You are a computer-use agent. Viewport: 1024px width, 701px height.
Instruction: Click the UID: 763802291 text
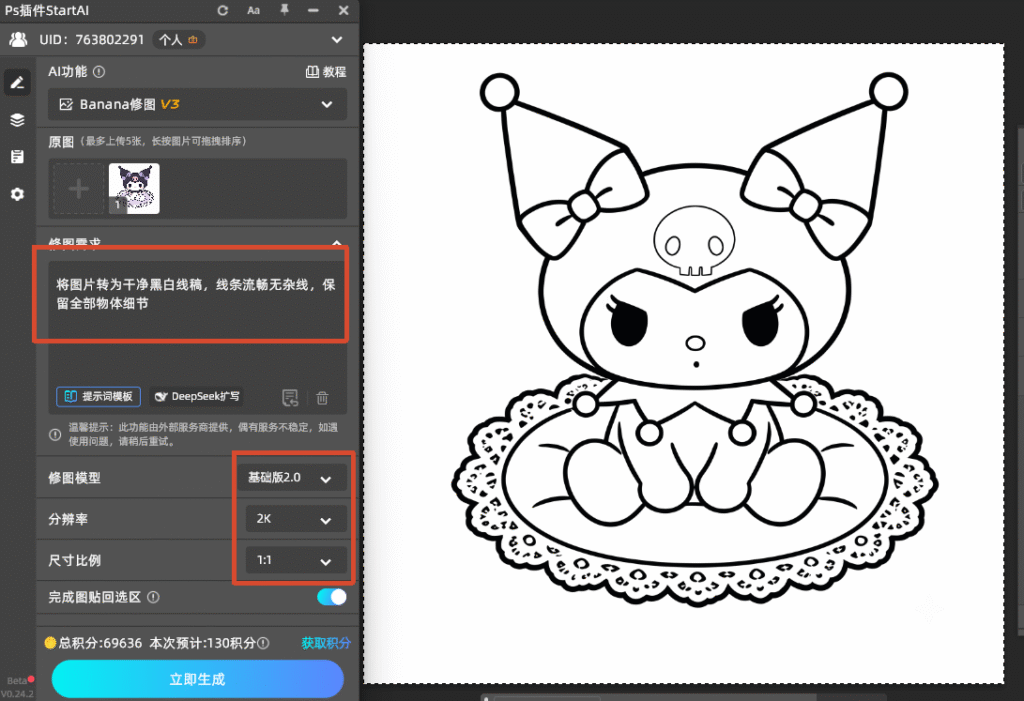(x=91, y=40)
